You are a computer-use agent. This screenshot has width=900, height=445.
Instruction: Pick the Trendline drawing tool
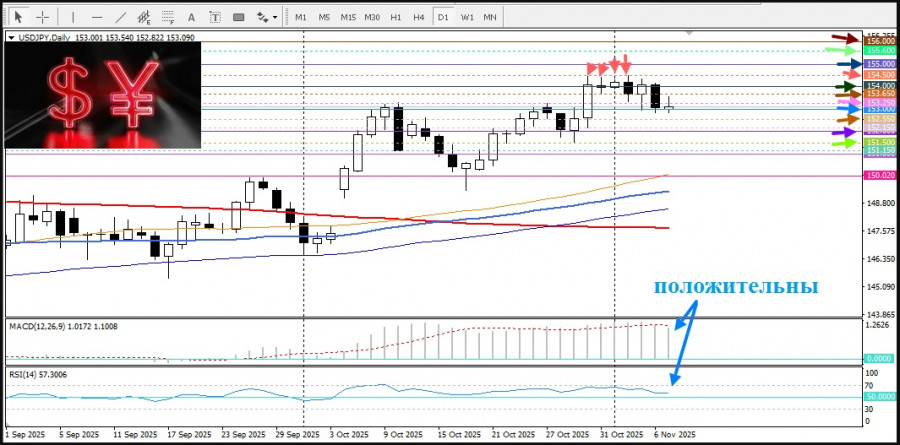point(121,17)
